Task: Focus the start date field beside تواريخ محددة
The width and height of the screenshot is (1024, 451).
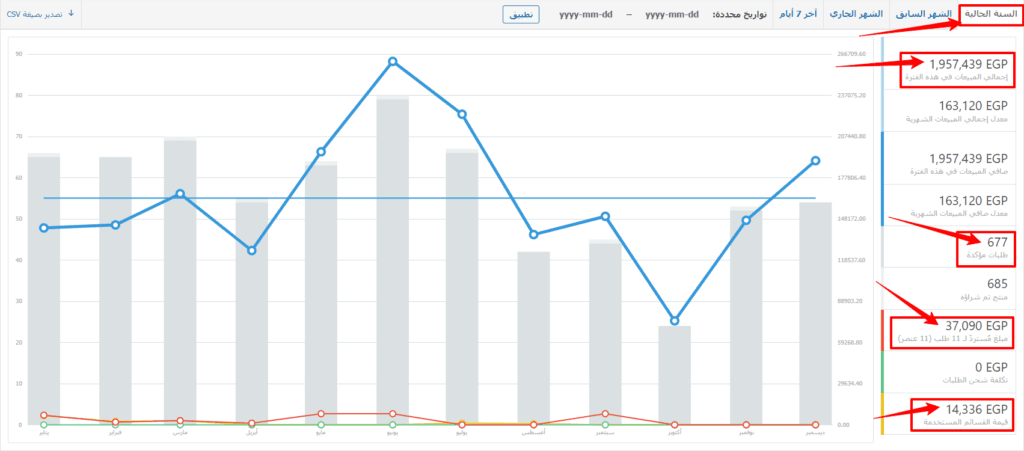Action: tap(672, 14)
